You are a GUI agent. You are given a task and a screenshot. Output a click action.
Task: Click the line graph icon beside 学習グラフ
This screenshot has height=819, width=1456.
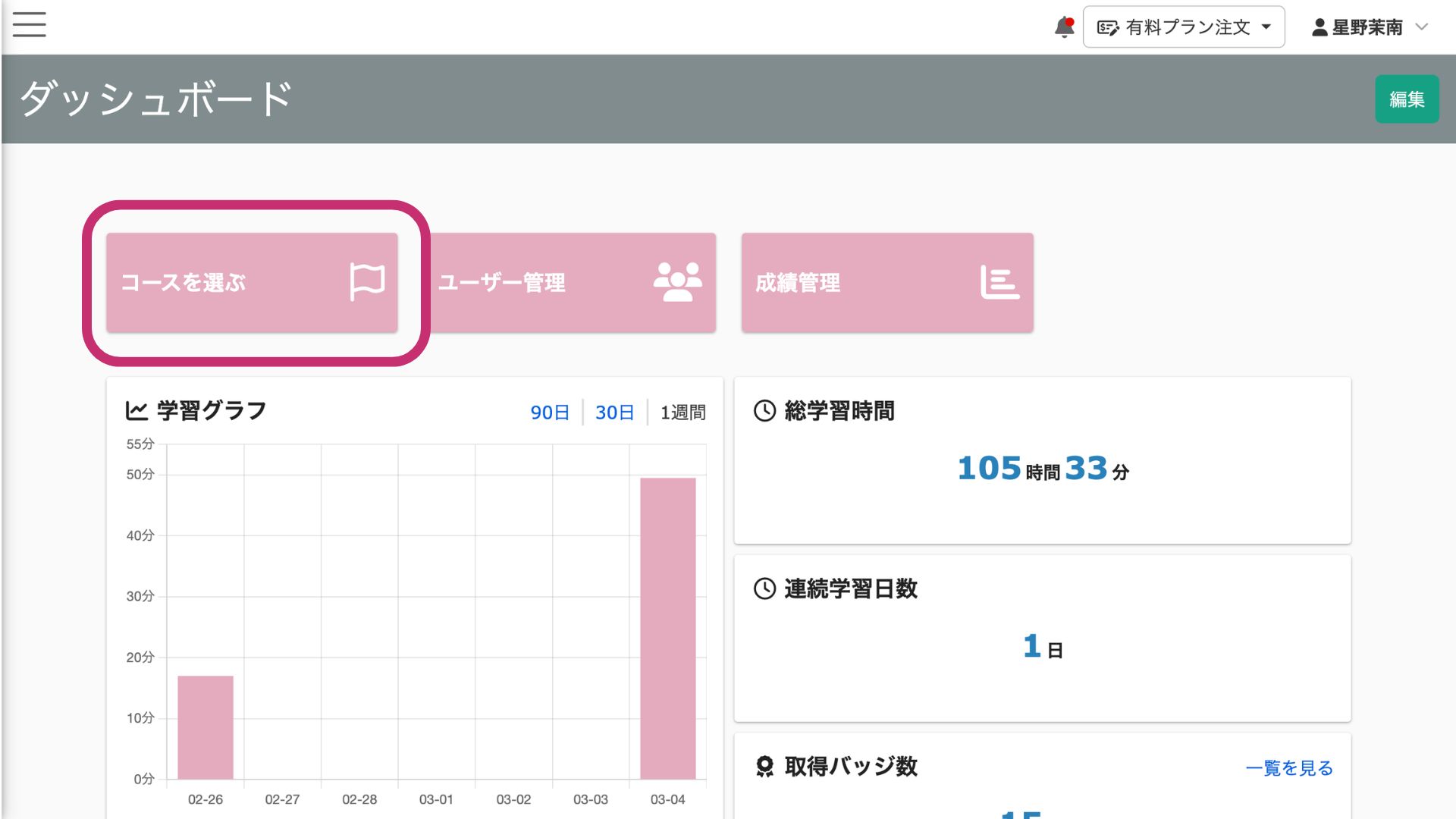click(x=136, y=411)
